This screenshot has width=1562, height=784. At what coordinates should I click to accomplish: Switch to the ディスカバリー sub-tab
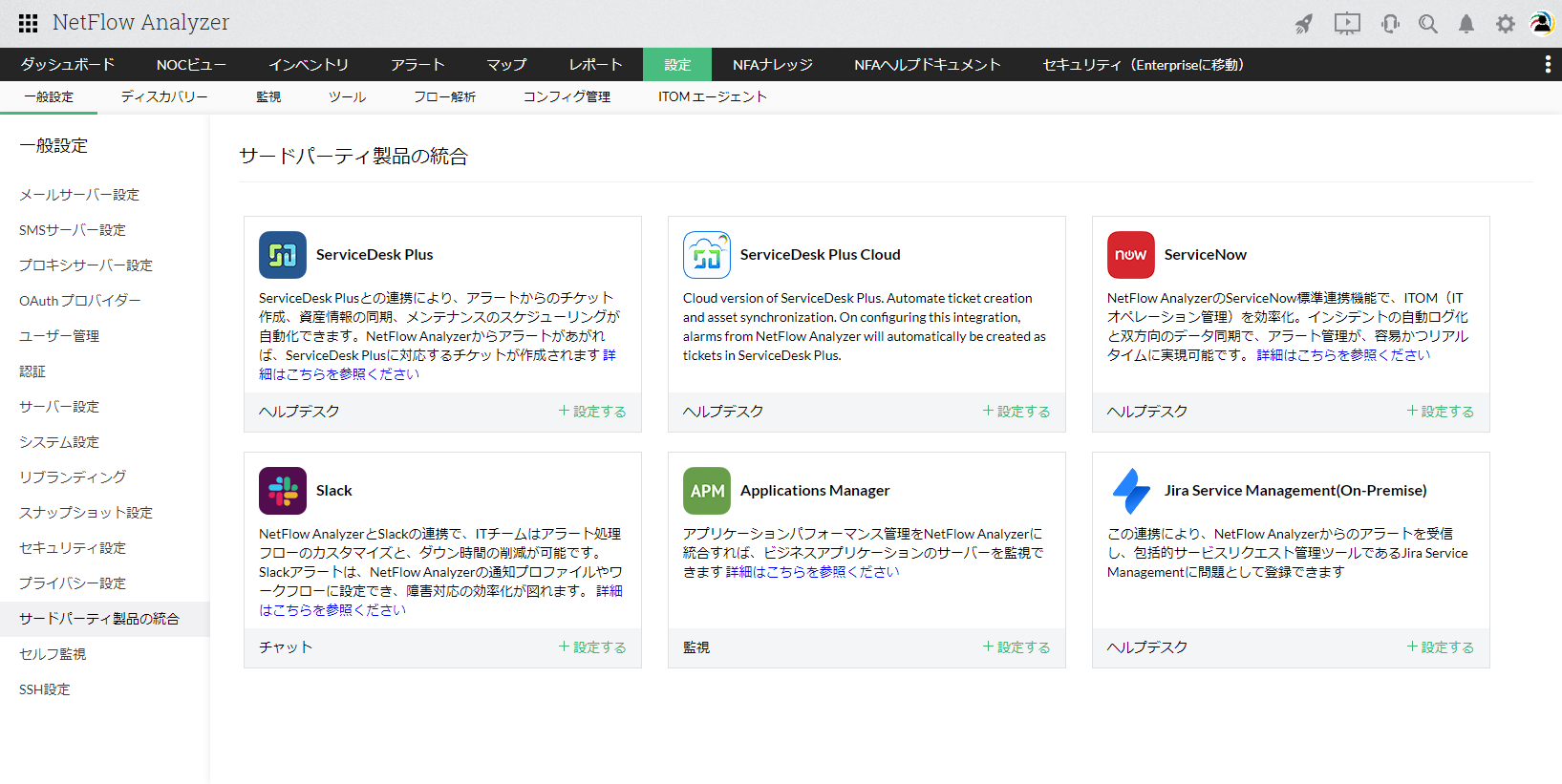coord(164,97)
